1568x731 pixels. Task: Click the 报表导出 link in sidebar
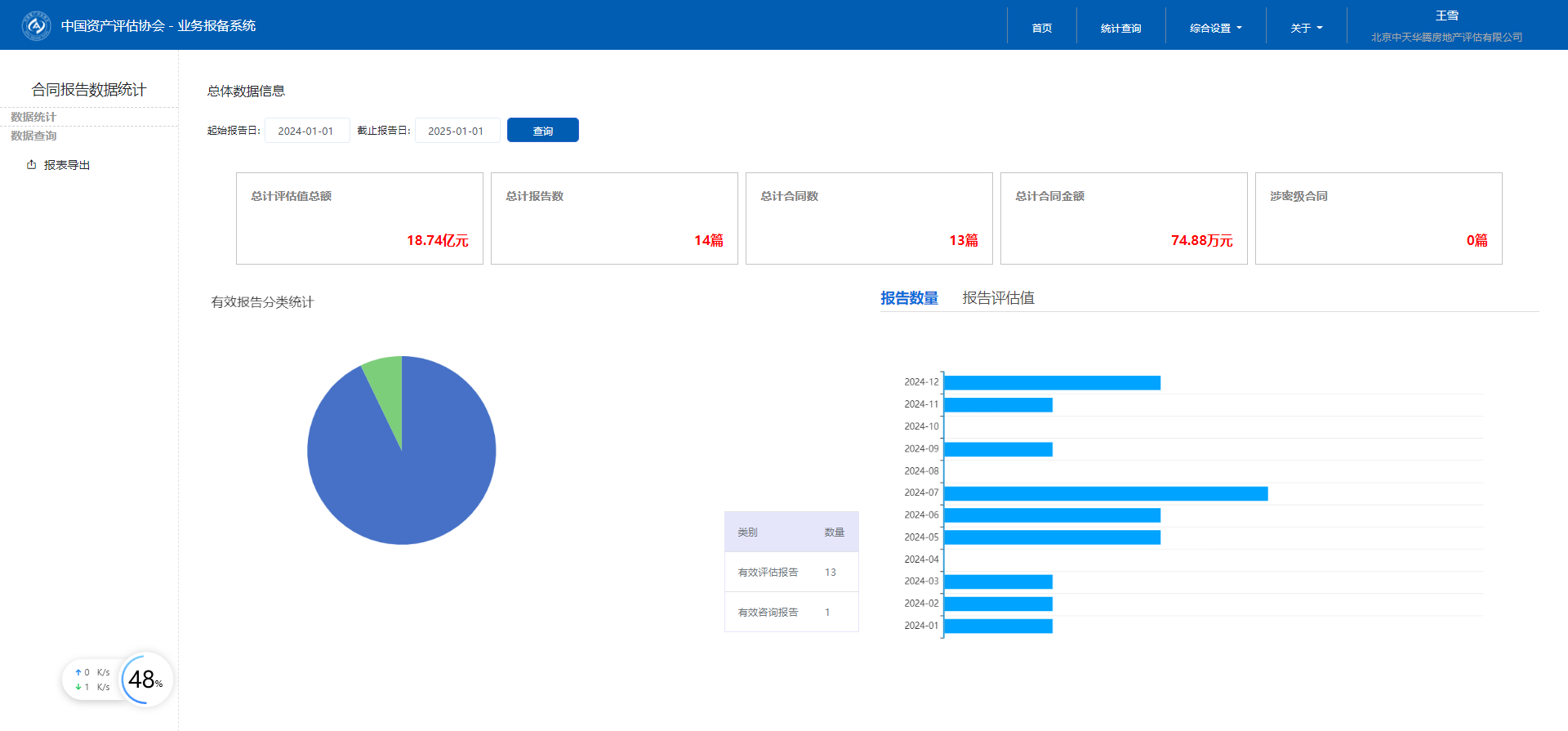(x=66, y=165)
